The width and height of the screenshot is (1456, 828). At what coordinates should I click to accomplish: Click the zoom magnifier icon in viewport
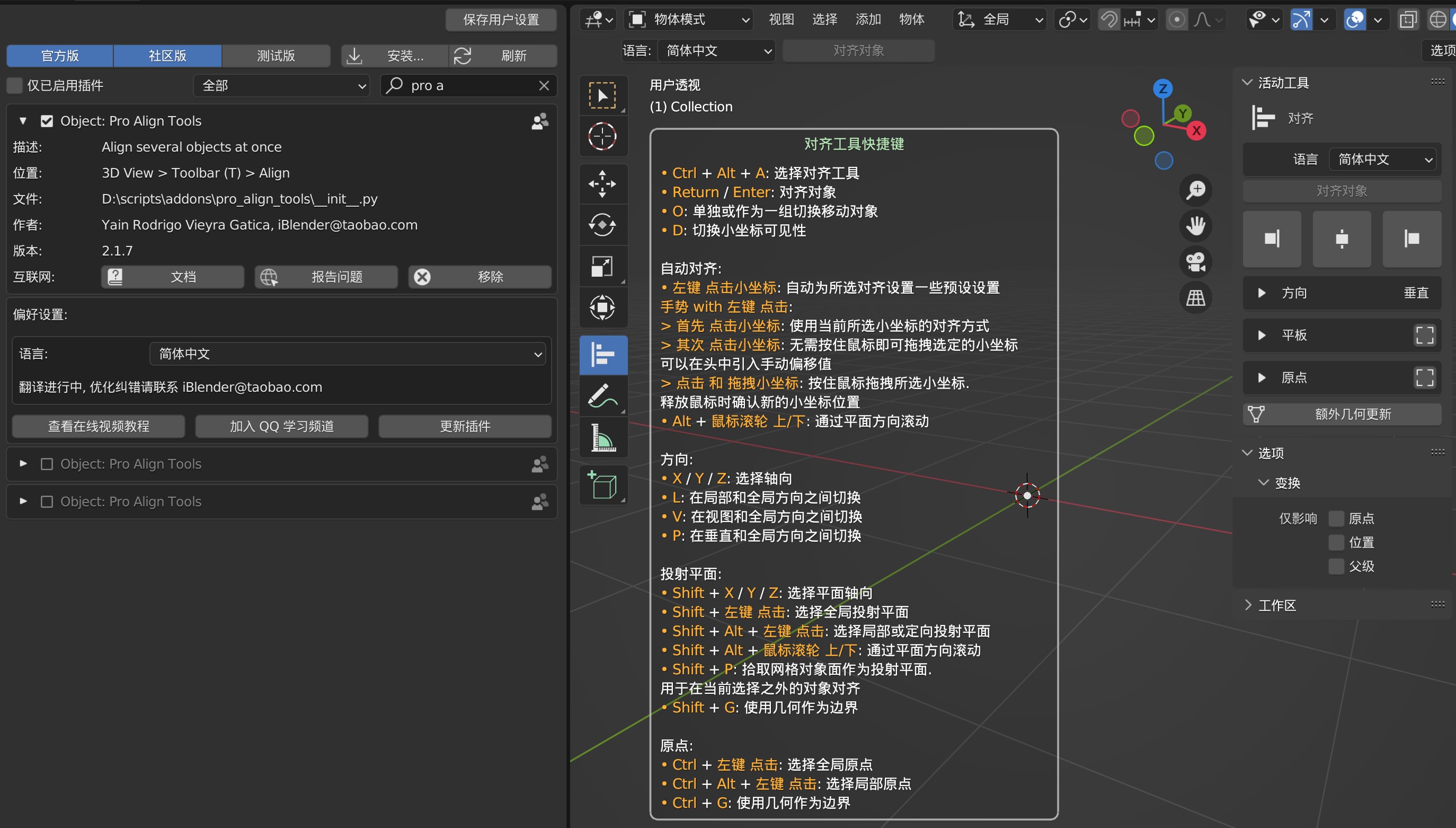(1195, 190)
